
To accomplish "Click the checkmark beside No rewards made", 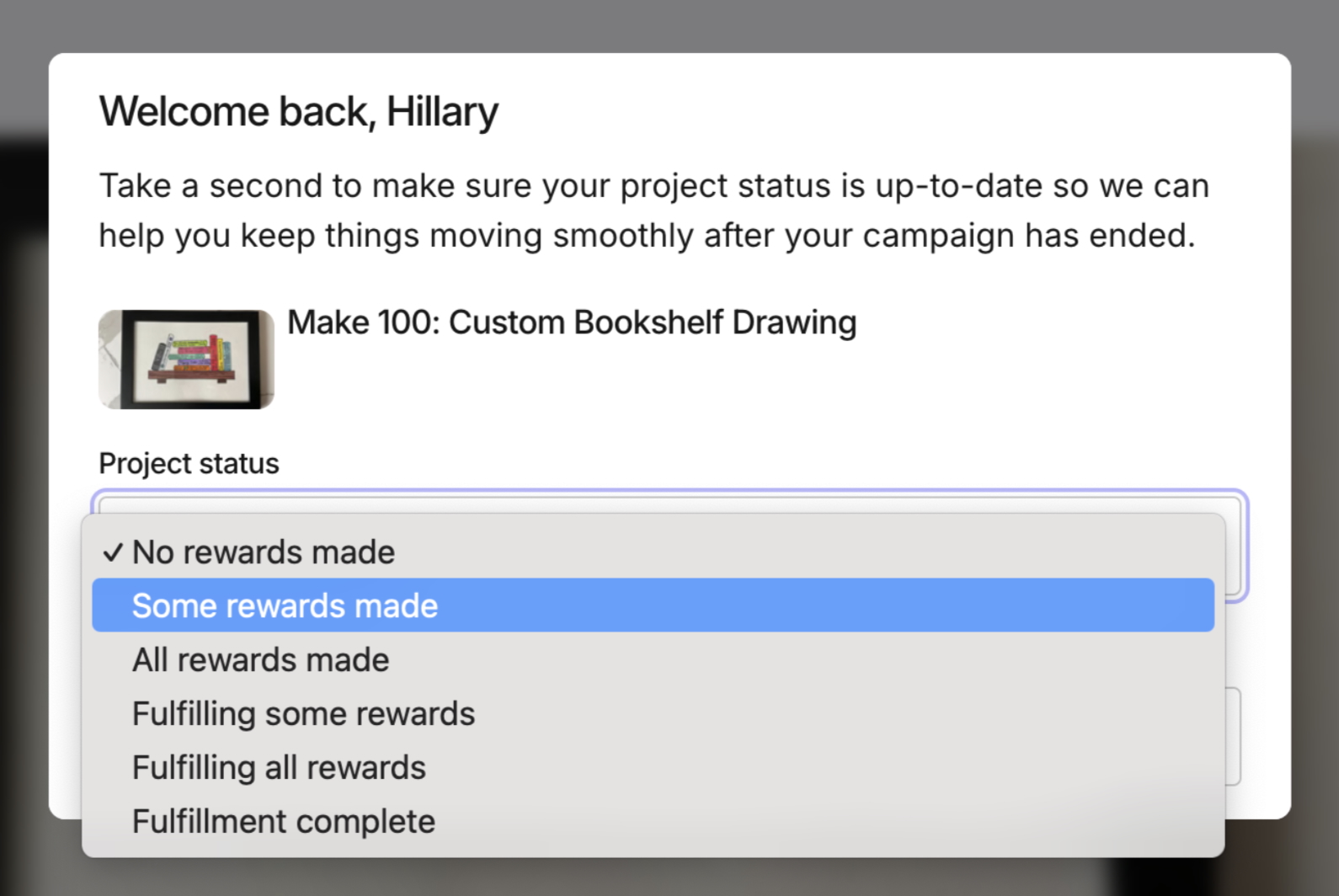I will [113, 553].
